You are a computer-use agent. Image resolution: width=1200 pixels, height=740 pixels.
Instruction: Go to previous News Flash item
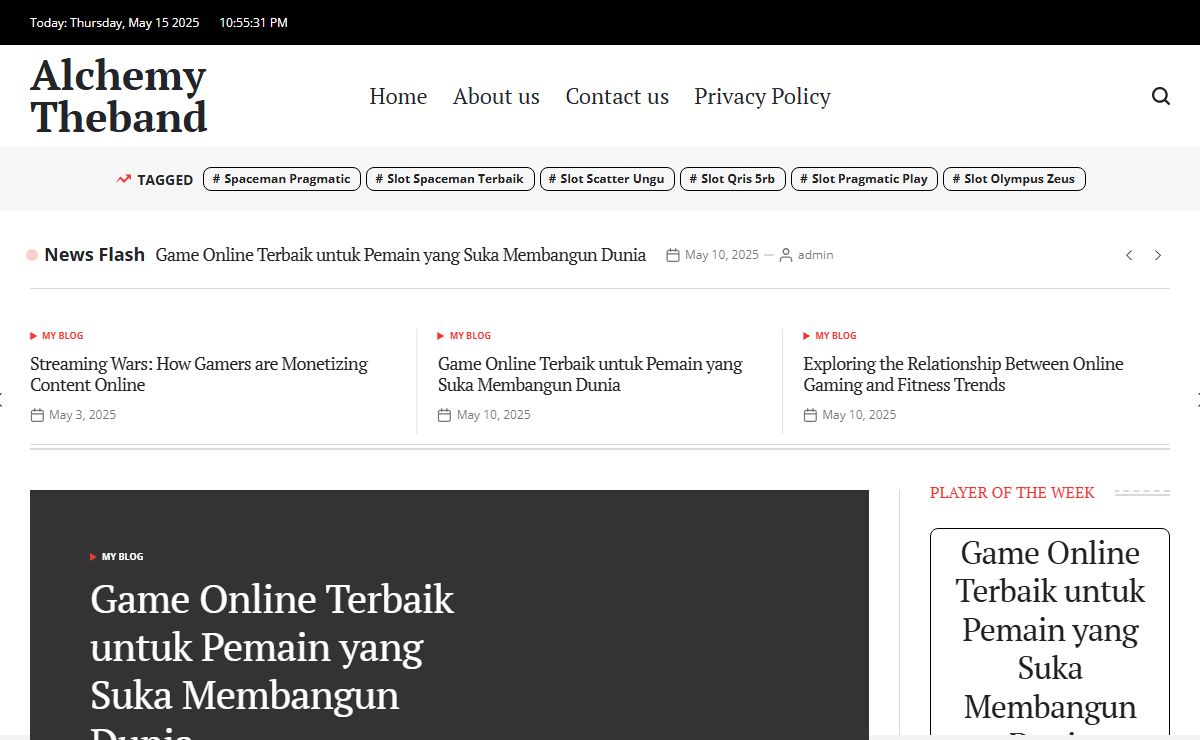[1129, 255]
